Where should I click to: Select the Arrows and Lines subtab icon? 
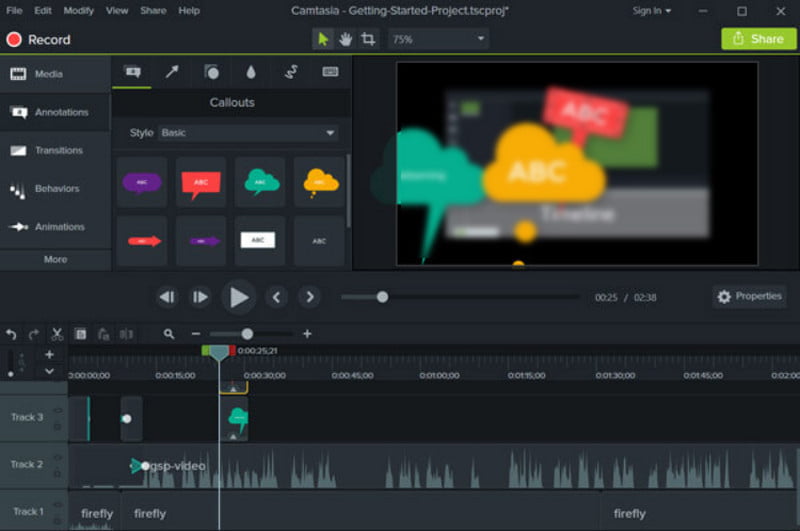tap(172, 72)
